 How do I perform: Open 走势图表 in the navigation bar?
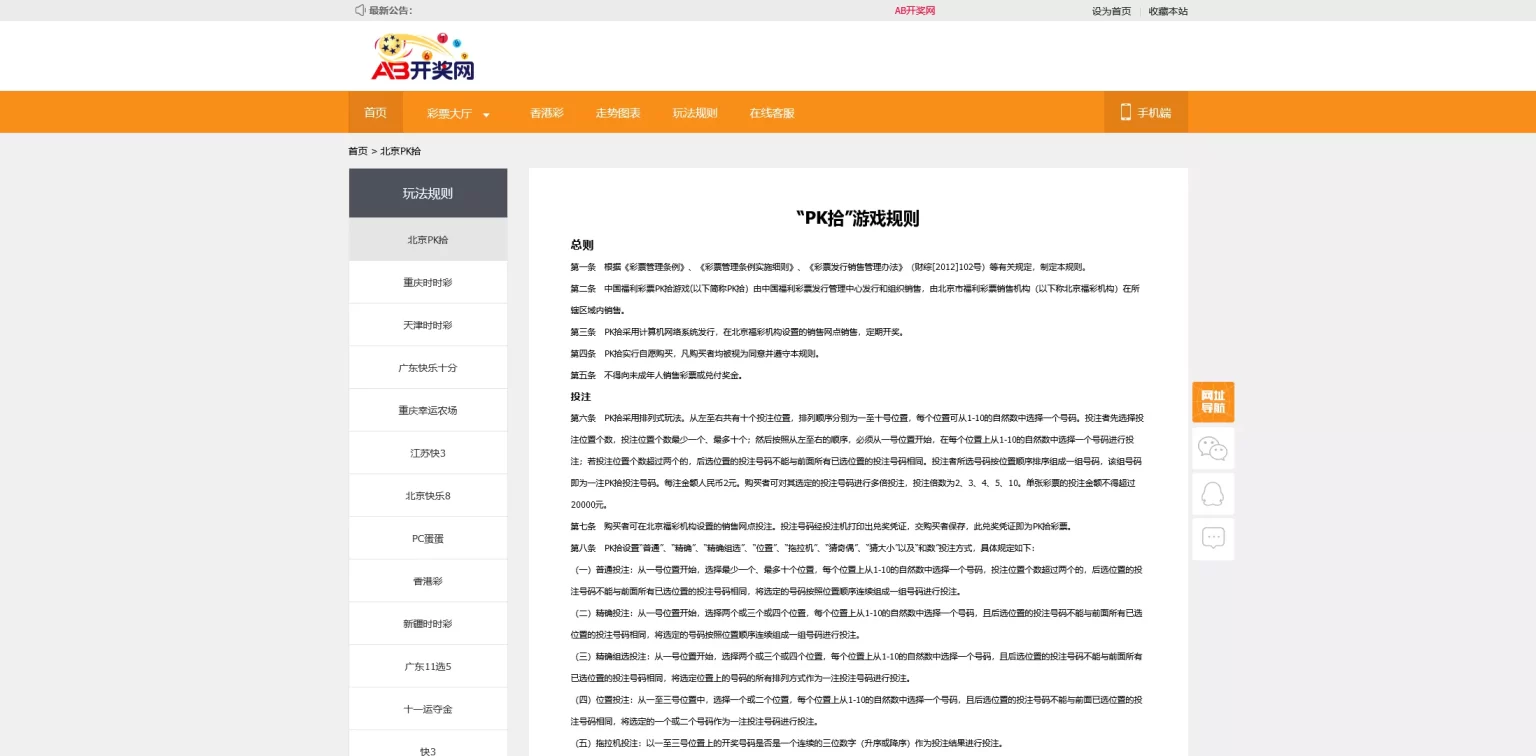click(x=618, y=113)
